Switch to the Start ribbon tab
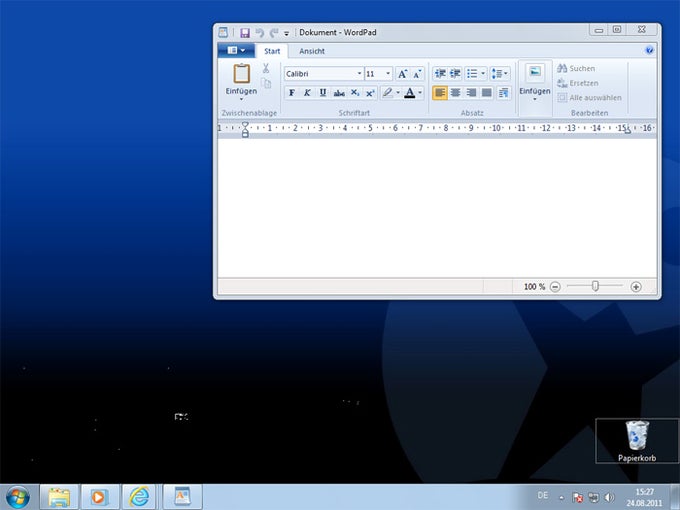Viewport: 680px width, 510px height. [272, 51]
